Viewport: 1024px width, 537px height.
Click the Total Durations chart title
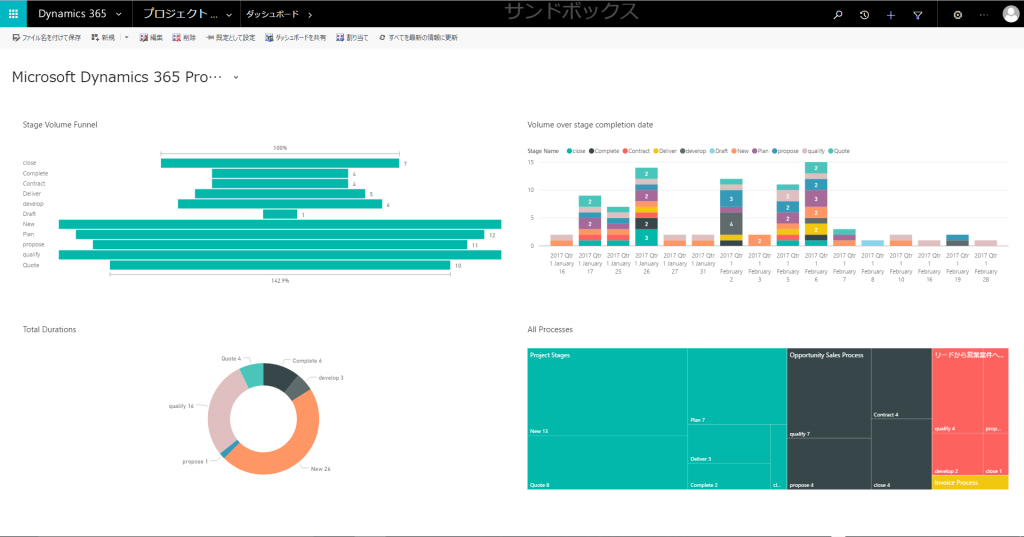pos(50,329)
